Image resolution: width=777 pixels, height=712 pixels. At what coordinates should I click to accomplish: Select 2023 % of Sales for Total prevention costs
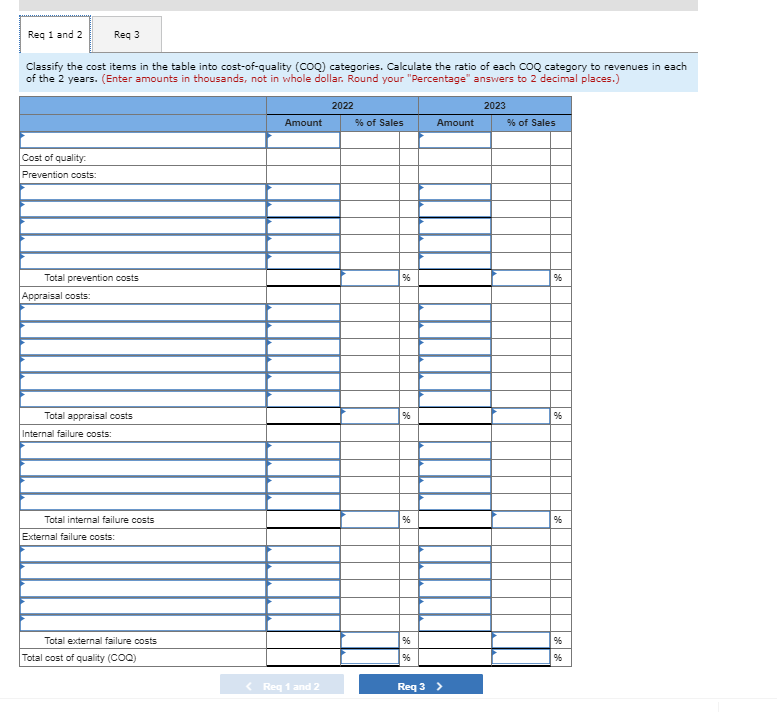521,278
